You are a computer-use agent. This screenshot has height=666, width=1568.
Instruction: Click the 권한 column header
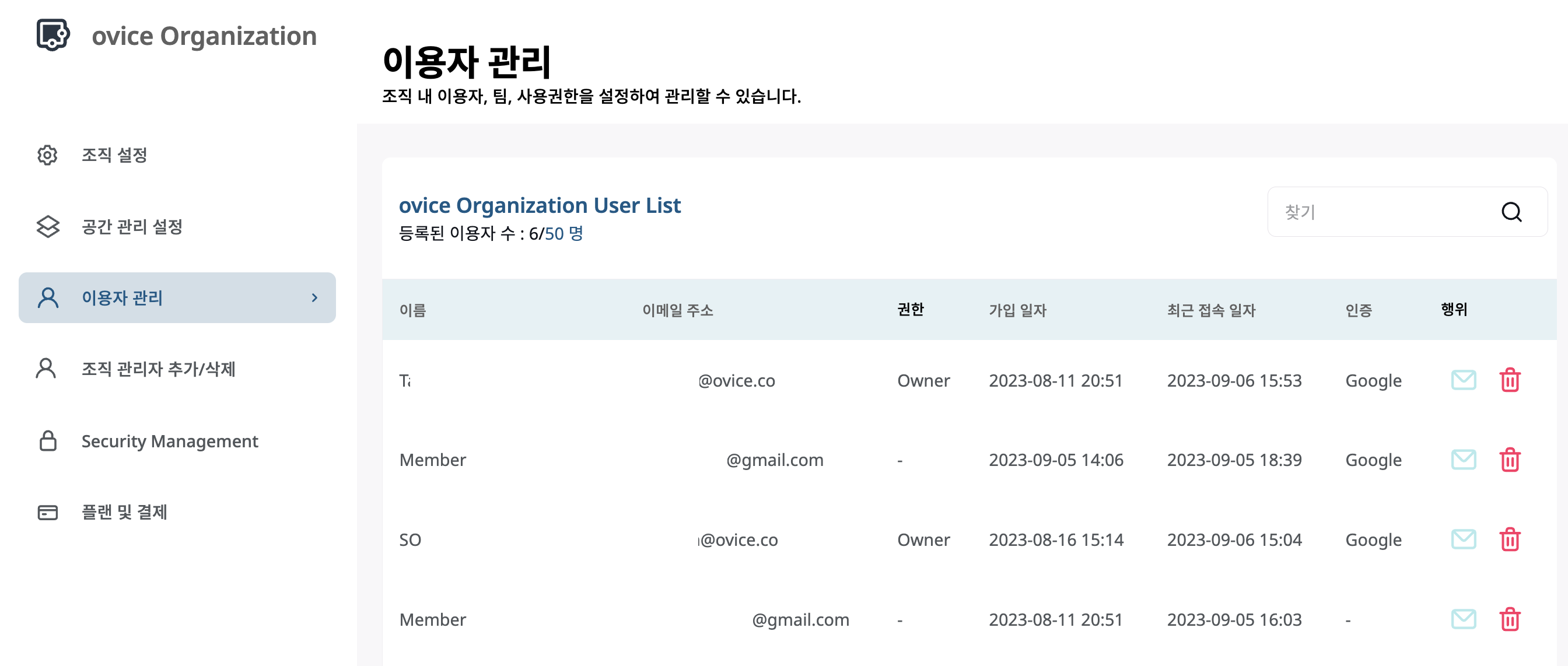point(911,310)
